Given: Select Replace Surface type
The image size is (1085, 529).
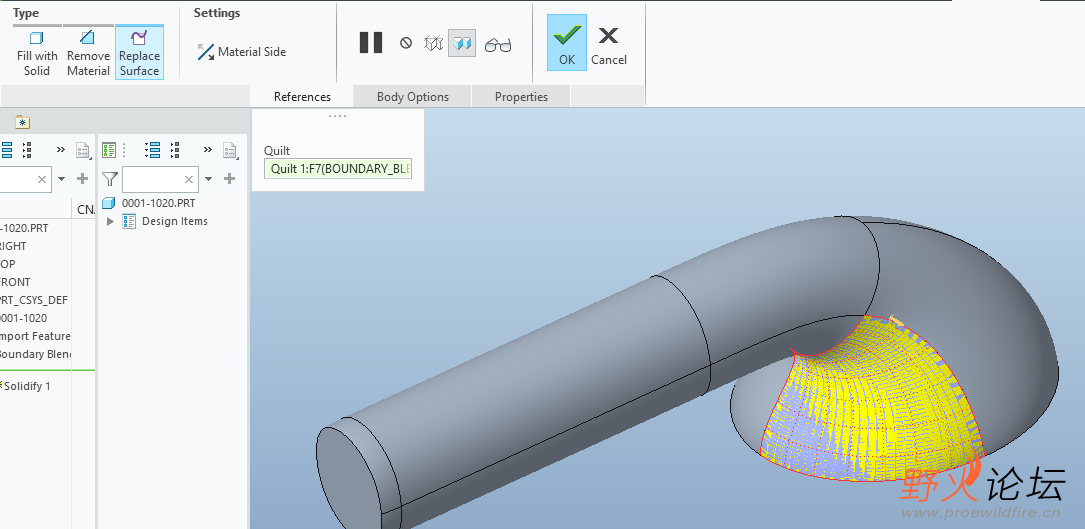Looking at the screenshot, I should pos(139,53).
